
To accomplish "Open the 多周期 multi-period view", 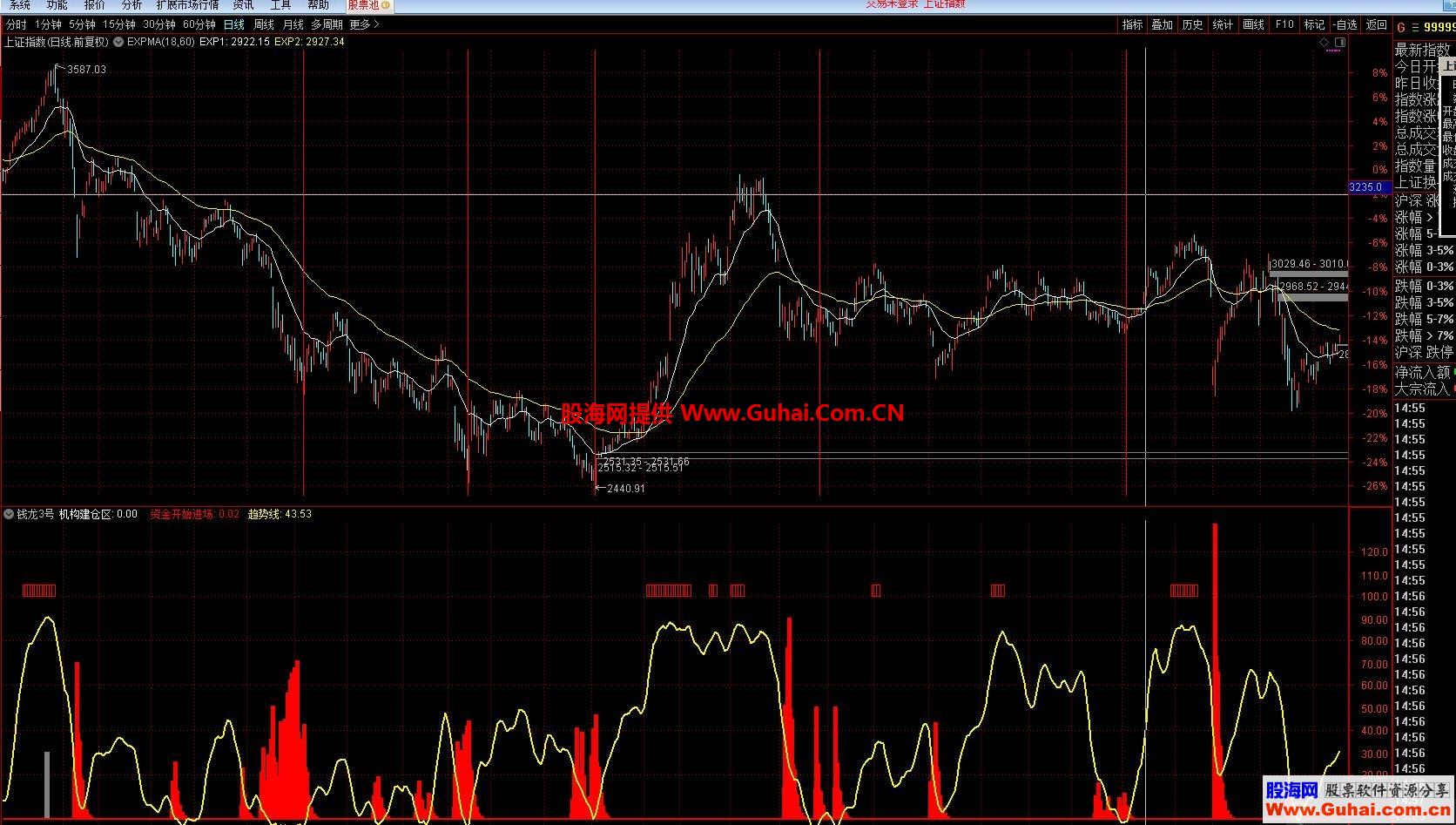I will click(327, 24).
